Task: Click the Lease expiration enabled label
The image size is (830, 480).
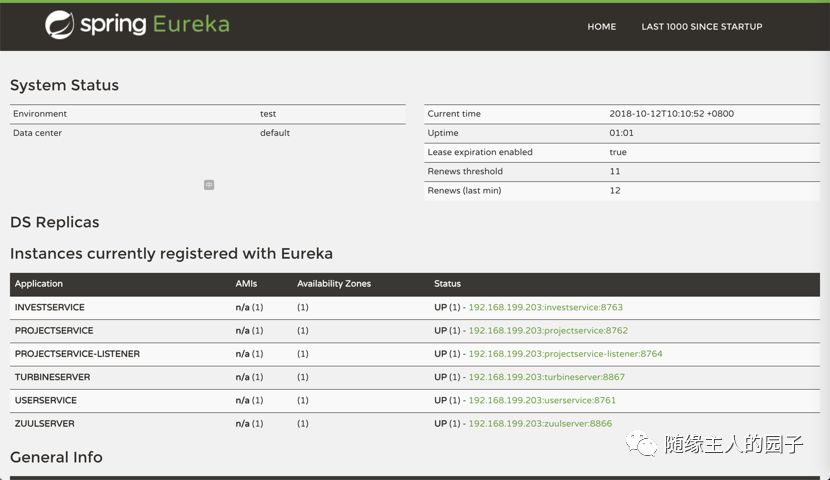Action: pos(480,152)
